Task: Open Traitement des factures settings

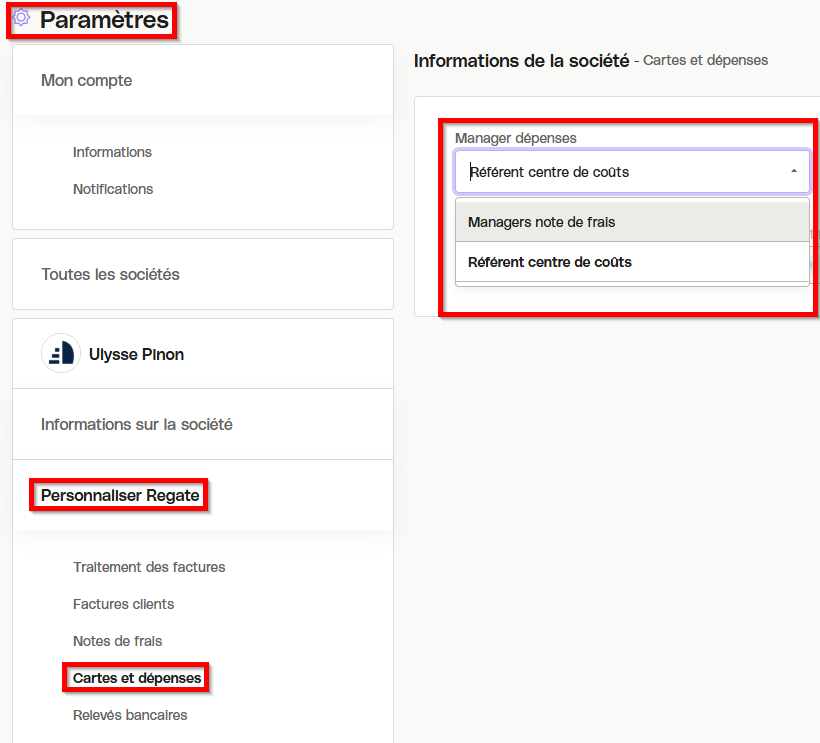Action: 149,567
